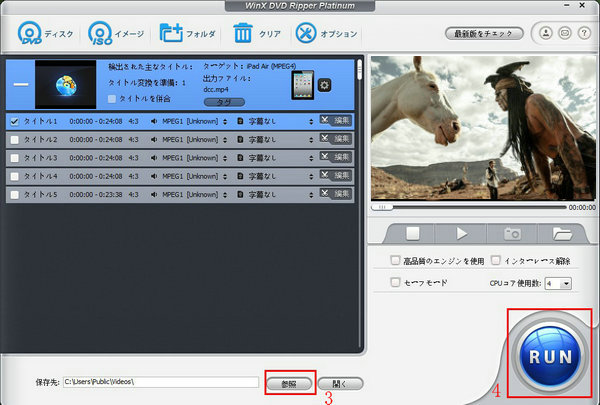Open subtitle dropdown for タイトル3
This screenshot has width=600, height=405.
[311, 158]
